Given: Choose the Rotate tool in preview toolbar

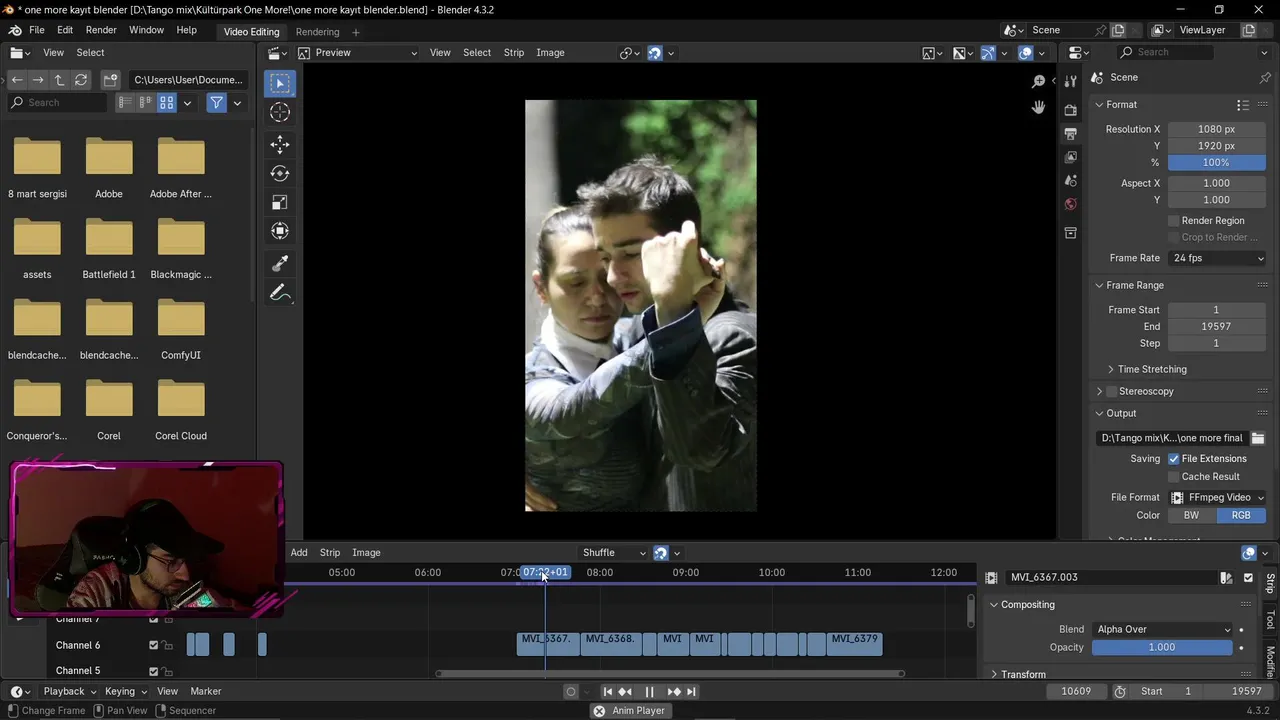Looking at the screenshot, I should pos(280,173).
